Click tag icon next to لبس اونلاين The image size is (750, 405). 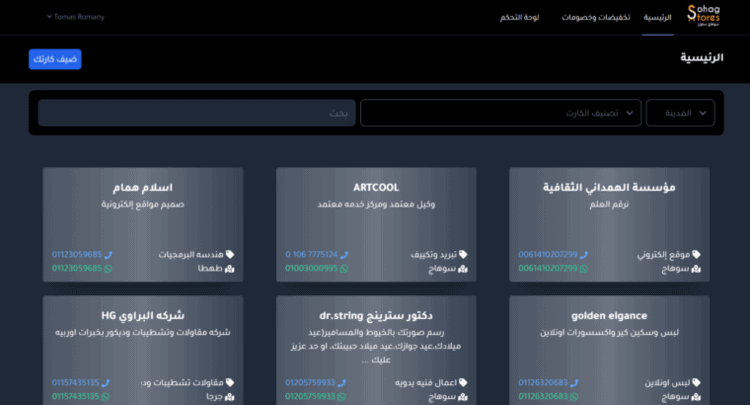pyautogui.click(x=696, y=383)
